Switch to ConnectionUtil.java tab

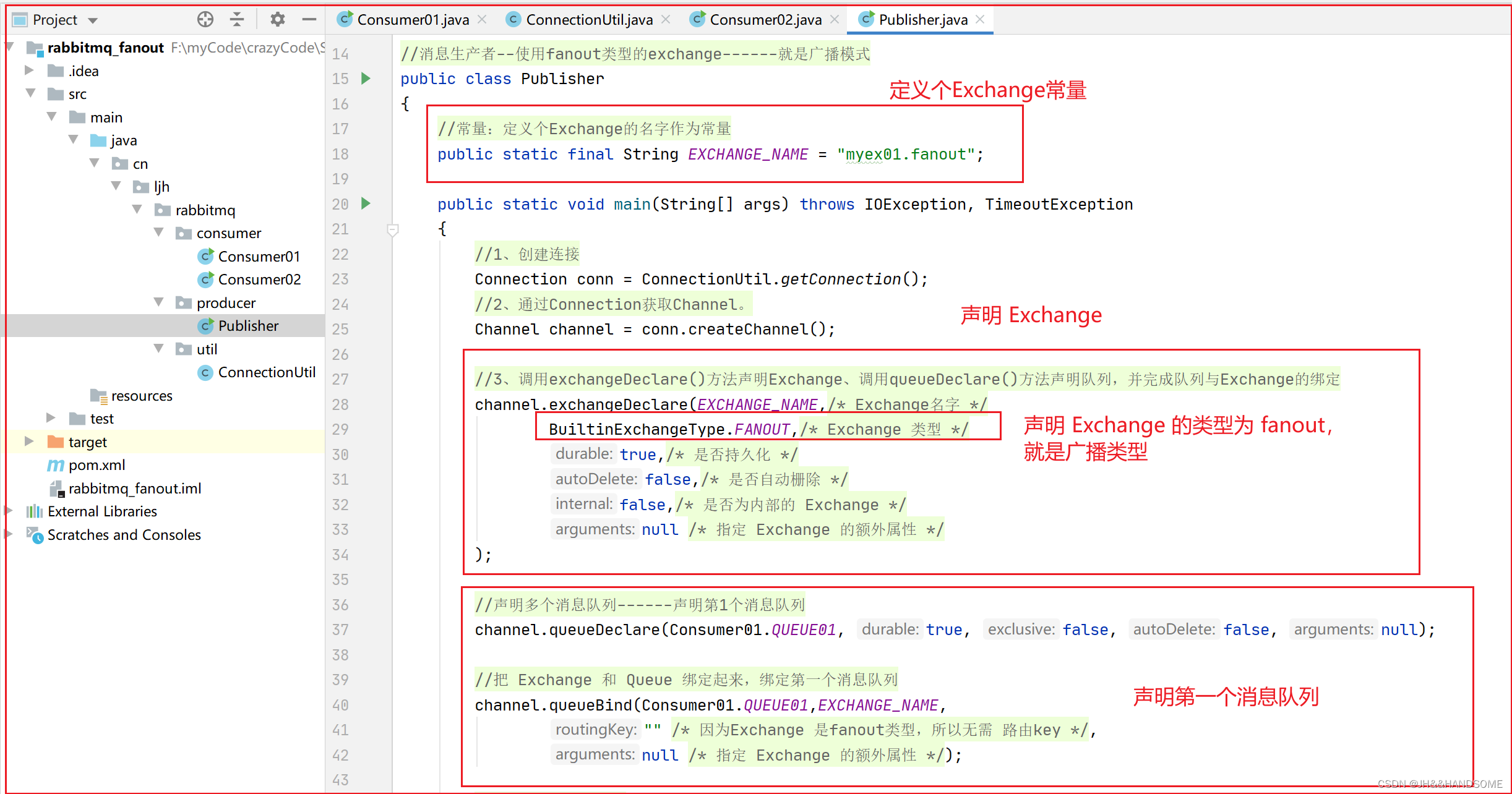click(x=588, y=20)
